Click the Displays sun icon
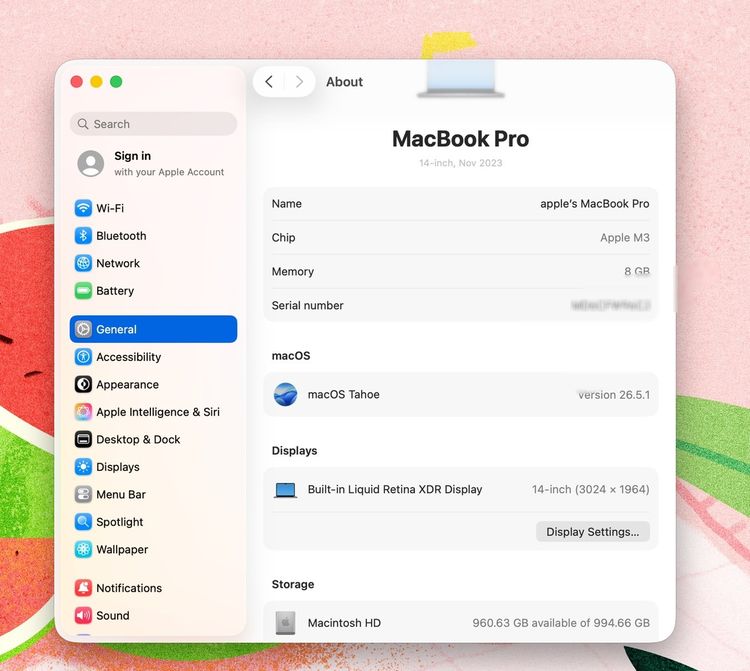This screenshot has width=750, height=671. 83,467
